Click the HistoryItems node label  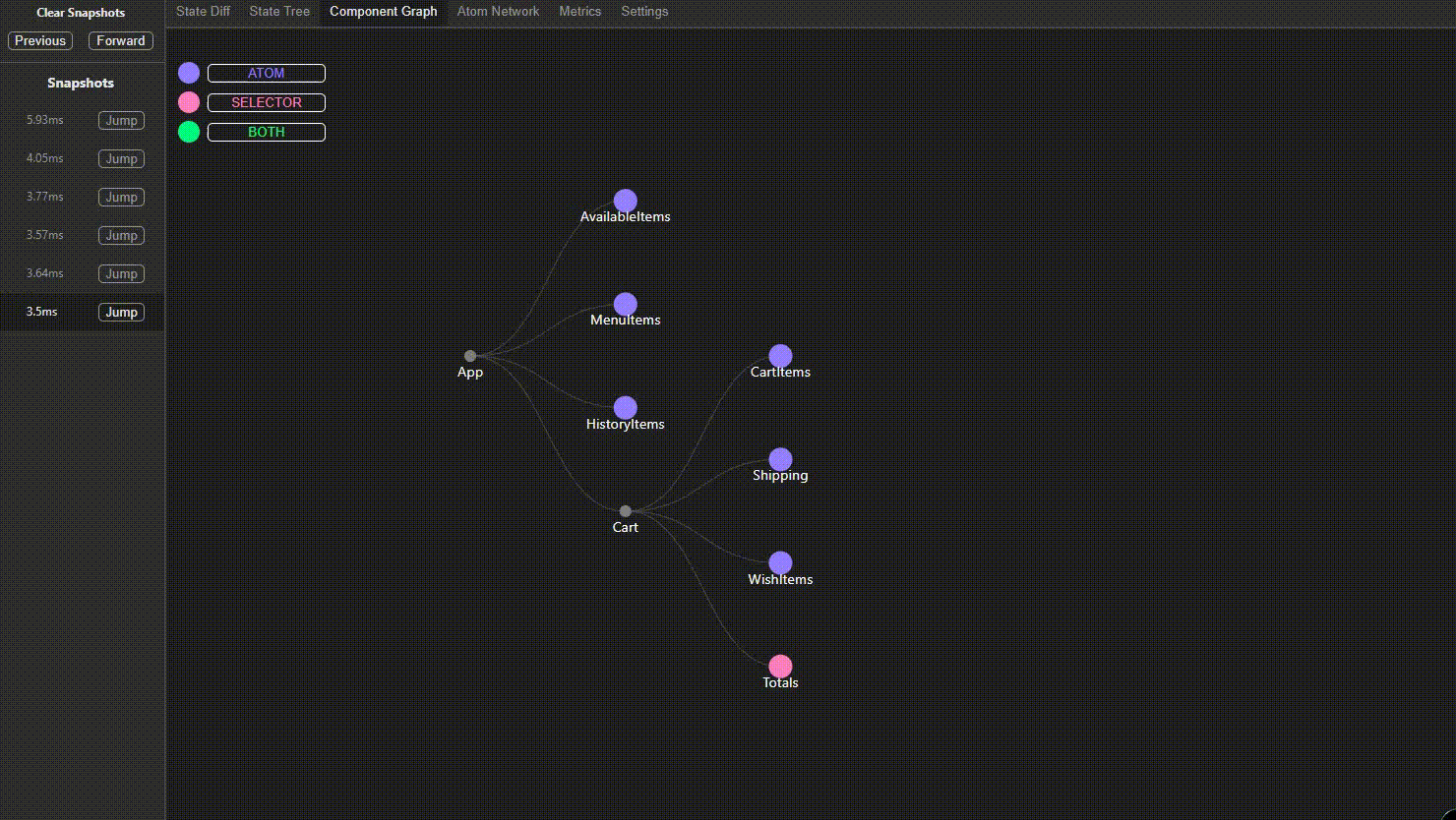tap(626, 425)
